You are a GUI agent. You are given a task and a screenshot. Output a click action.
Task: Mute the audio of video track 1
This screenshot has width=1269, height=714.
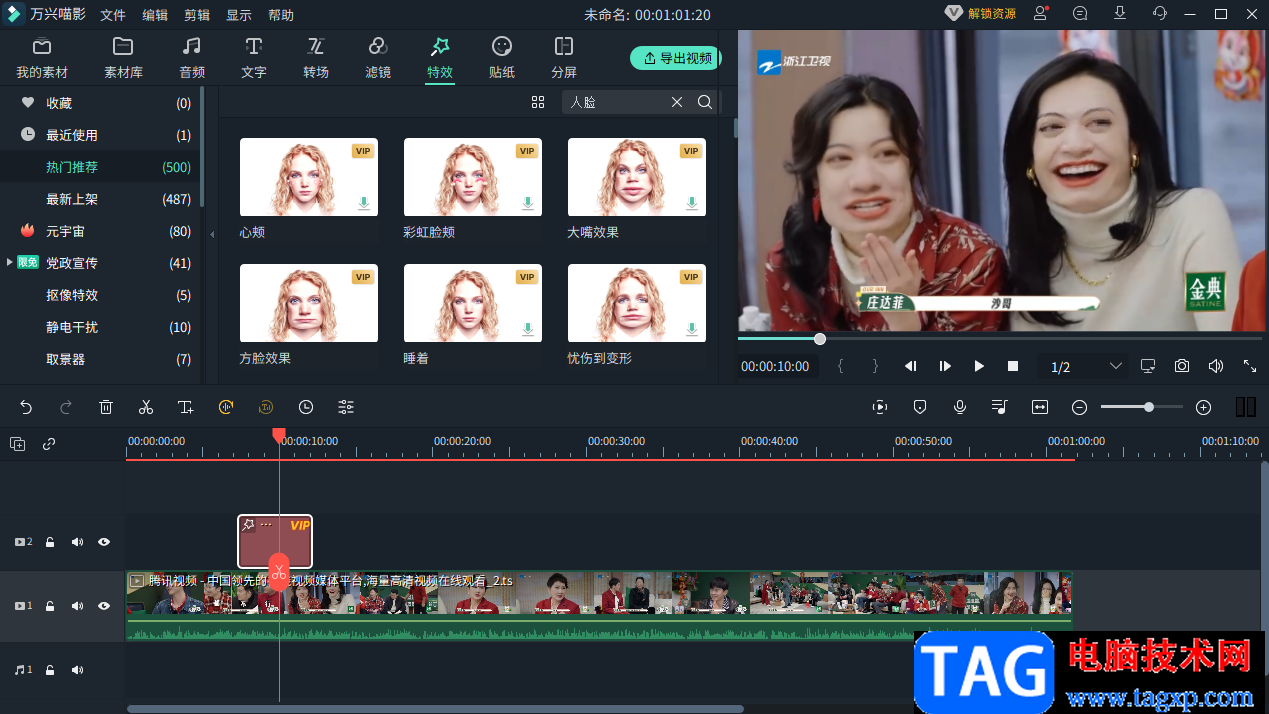click(77, 606)
